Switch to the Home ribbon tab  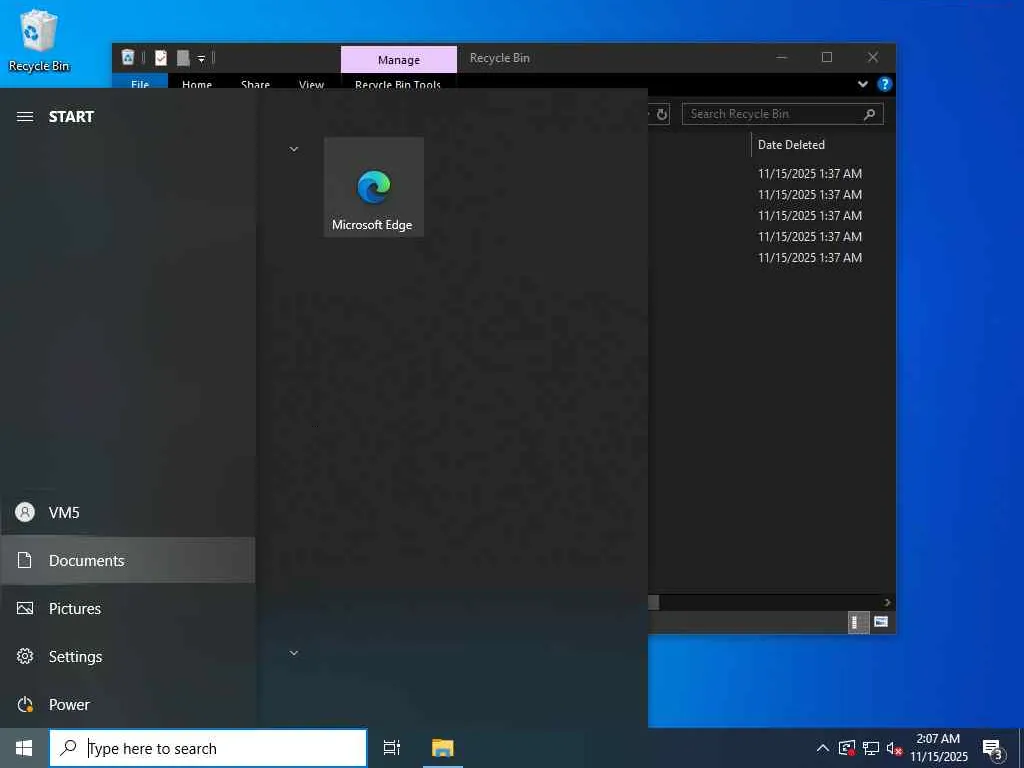(x=197, y=82)
